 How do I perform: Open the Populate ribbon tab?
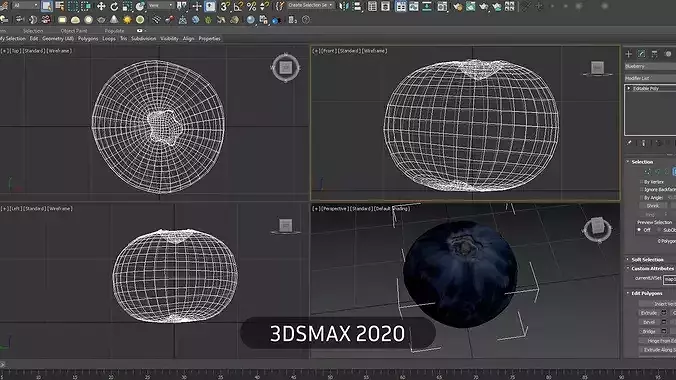coord(114,31)
